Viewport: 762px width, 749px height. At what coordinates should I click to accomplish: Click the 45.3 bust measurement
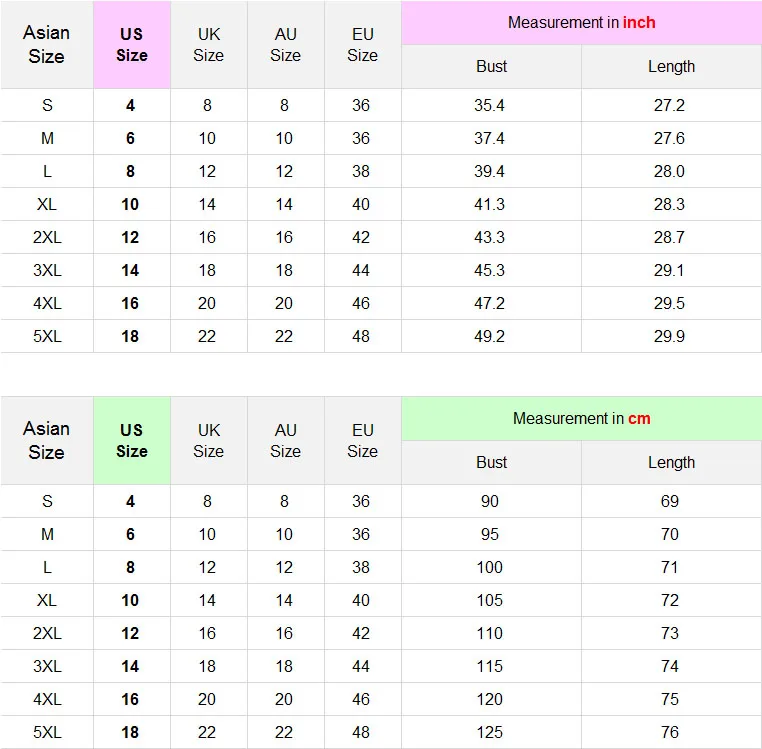coord(489,270)
